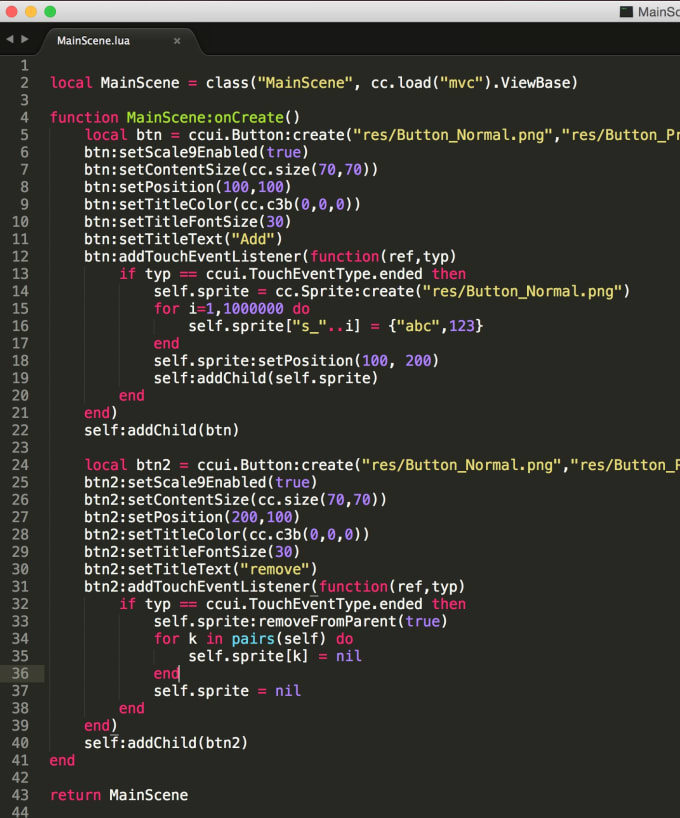Click line number 24 in the gutter
The height and width of the screenshot is (818, 680).
pyautogui.click(x=20, y=465)
